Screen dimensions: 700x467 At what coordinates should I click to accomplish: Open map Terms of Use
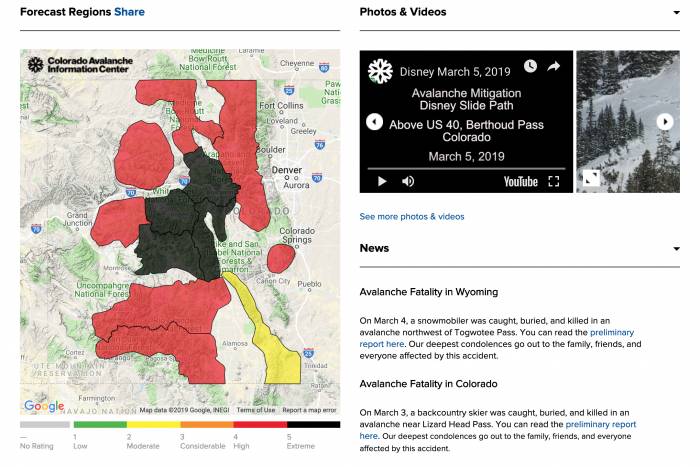pos(256,410)
